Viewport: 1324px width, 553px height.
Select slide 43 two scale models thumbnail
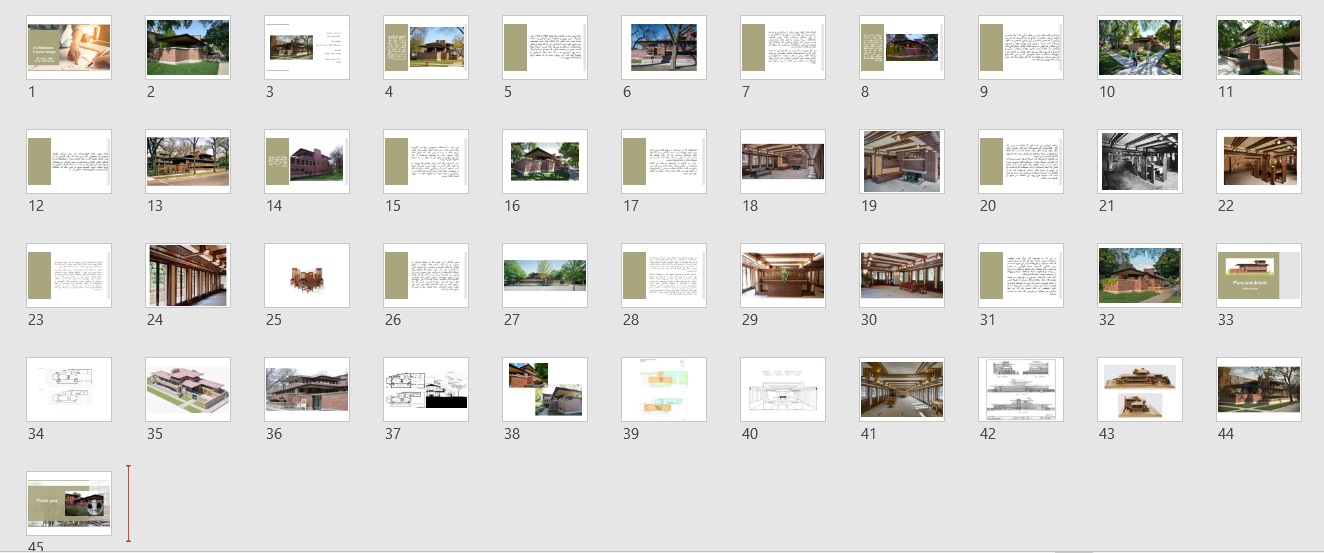pos(1140,390)
